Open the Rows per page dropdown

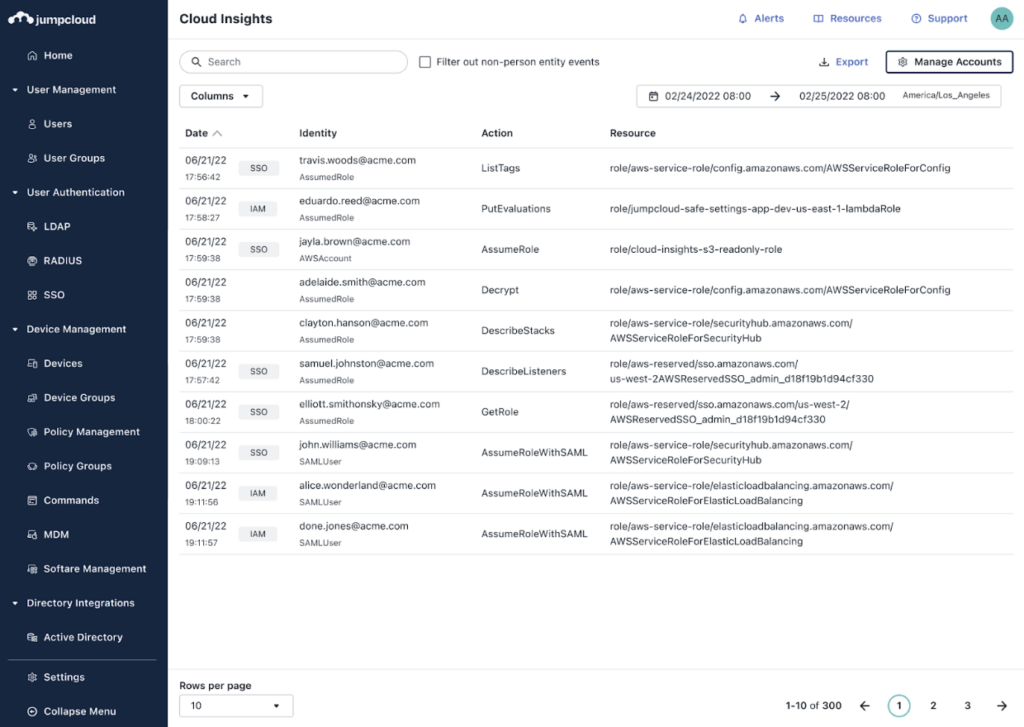[x=236, y=706]
